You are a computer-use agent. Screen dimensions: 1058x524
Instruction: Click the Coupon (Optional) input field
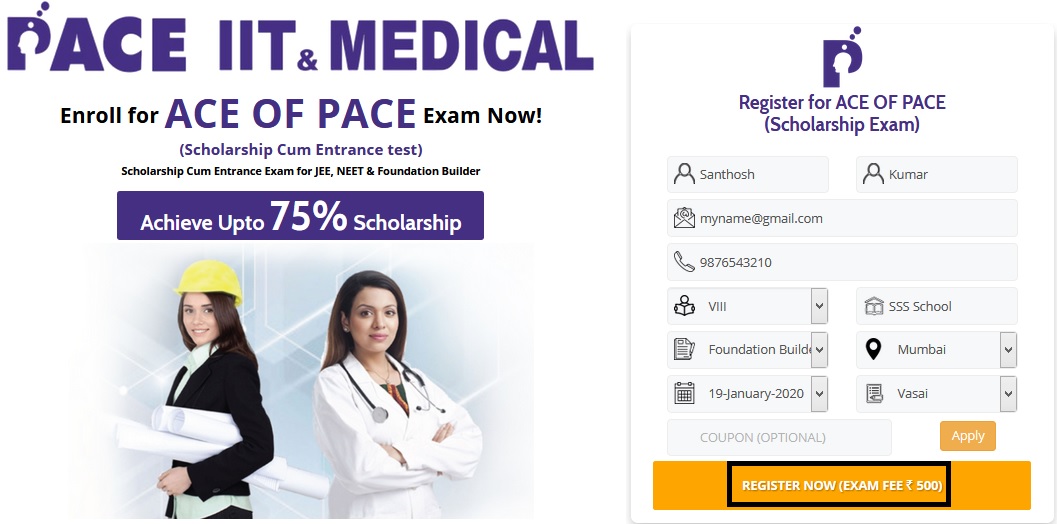pos(779,437)
